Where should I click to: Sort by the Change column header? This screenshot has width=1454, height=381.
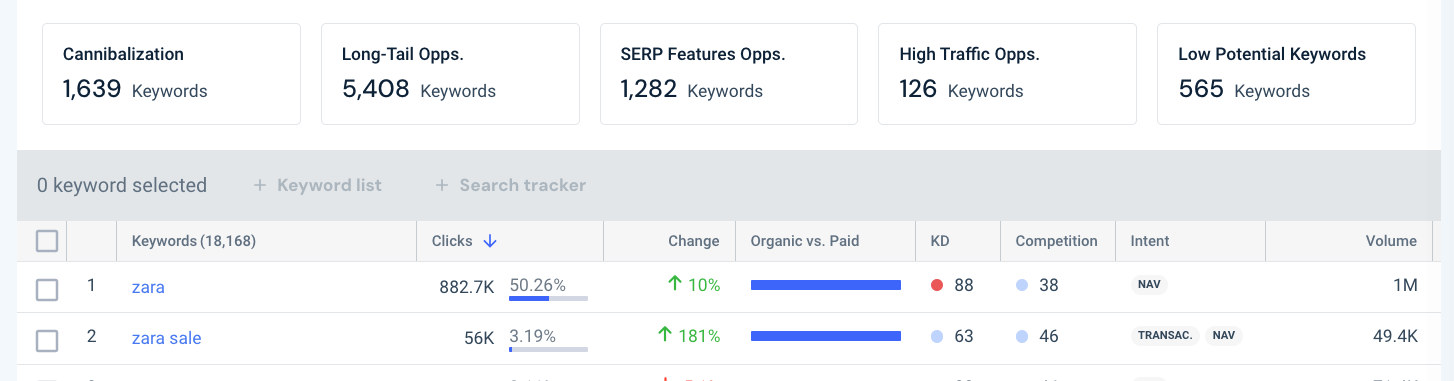pyautogui.click(x=694, y=241)
